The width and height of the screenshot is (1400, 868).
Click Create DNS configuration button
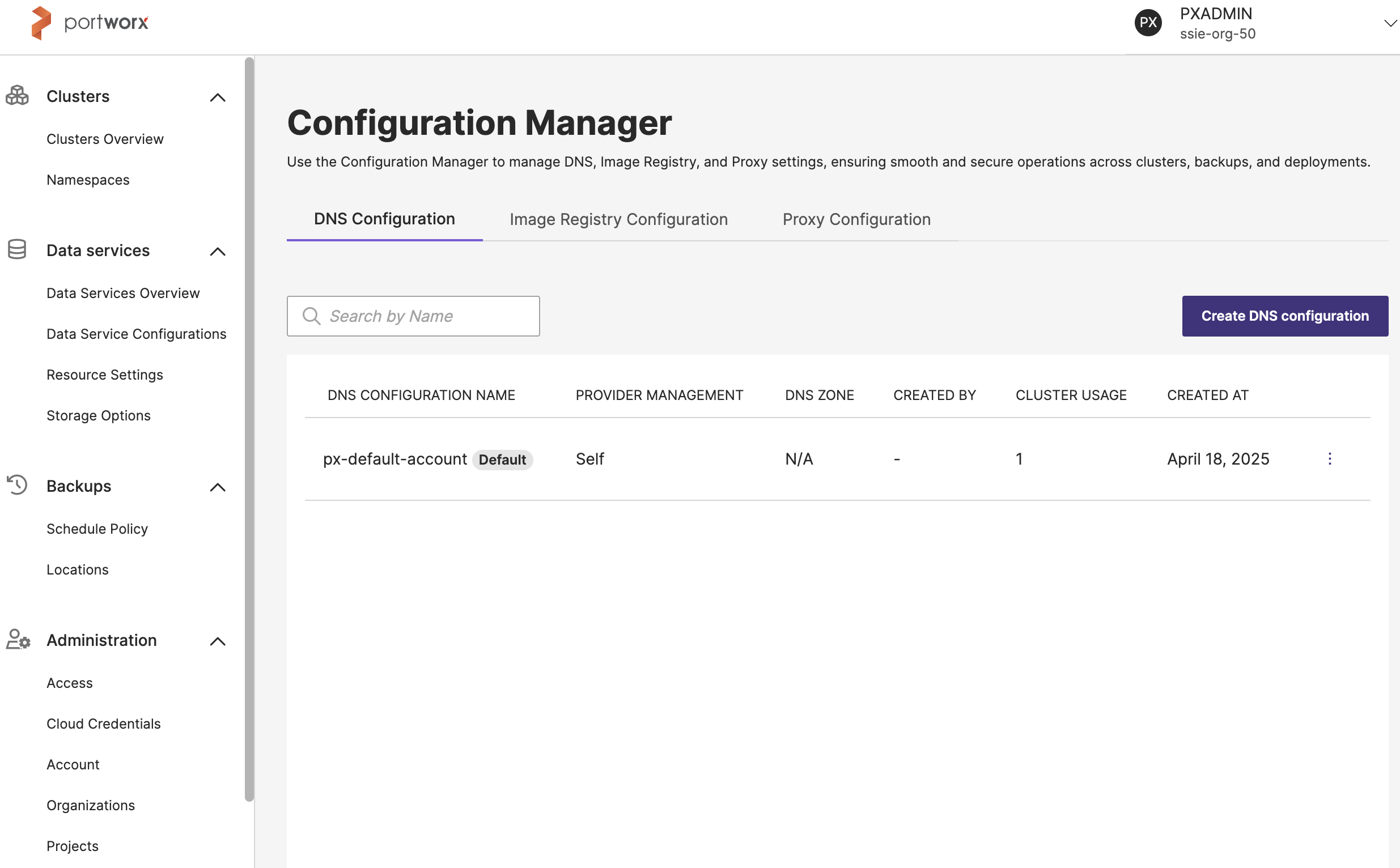point(1284,316)
